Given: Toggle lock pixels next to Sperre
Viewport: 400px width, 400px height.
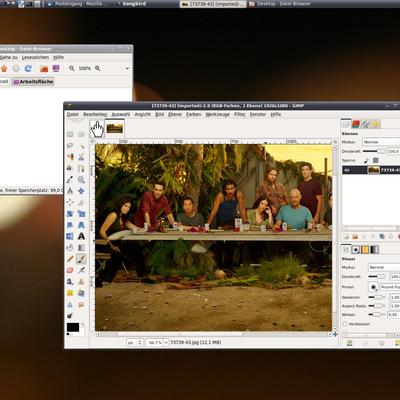Looking at the screenshot, I should click(366, 160).
